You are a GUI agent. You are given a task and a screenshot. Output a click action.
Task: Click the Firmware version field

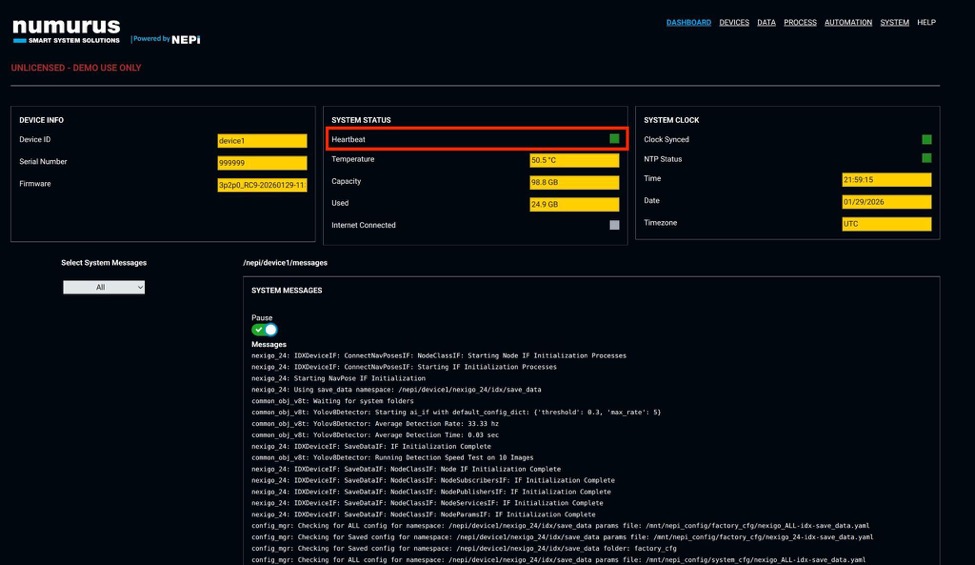pos(262,185)
